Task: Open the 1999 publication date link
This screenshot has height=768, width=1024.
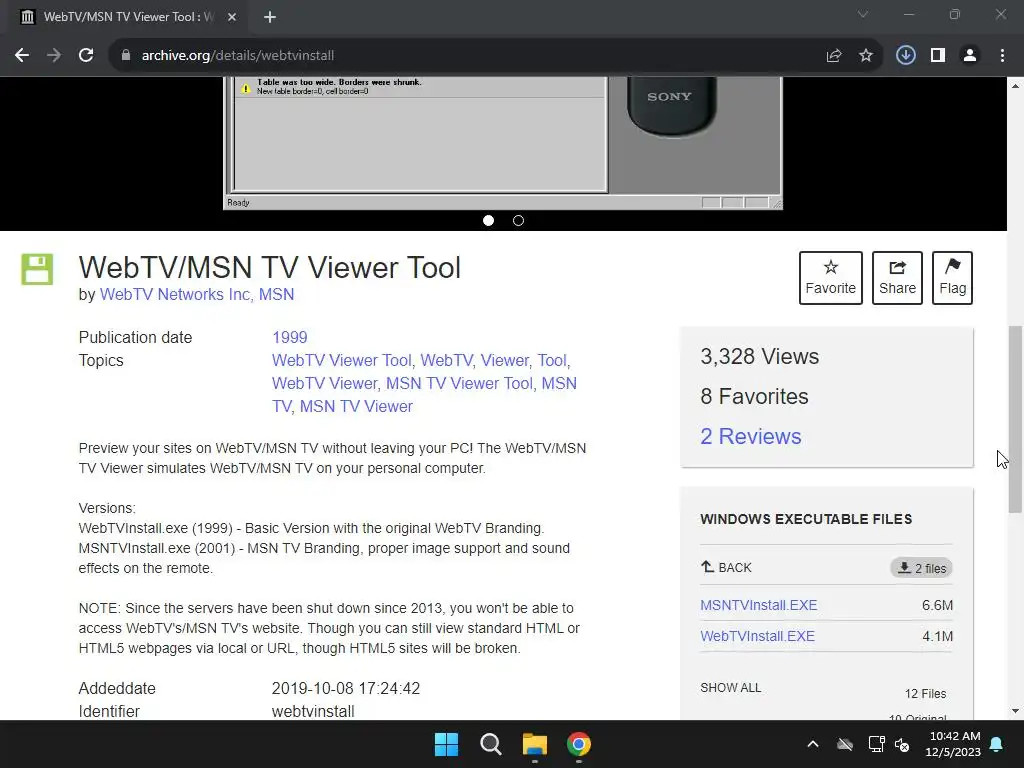Action: click(289, 338)
